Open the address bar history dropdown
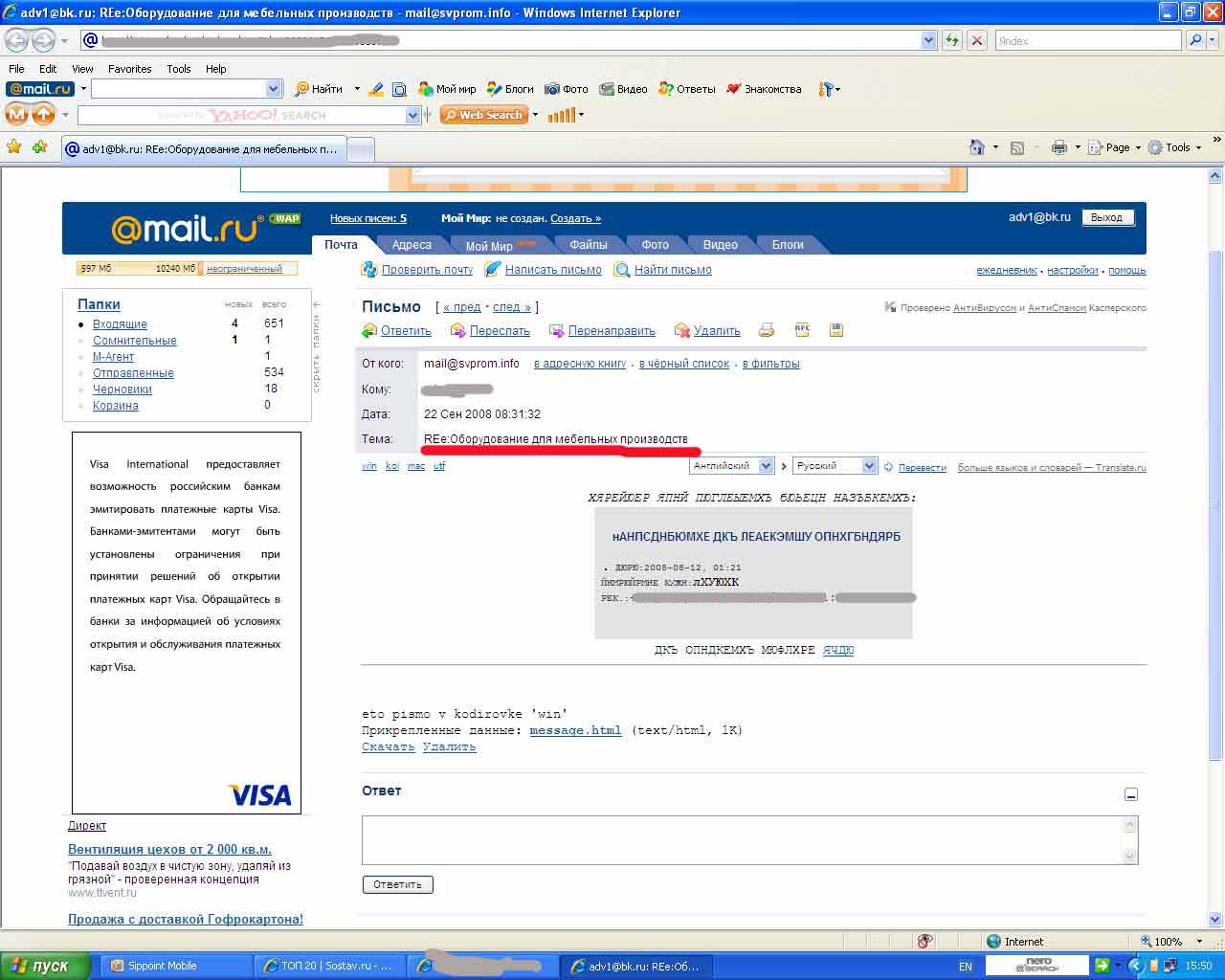Image resolution: width=1225 pixels, height=980 pixels. coord(928,40)
